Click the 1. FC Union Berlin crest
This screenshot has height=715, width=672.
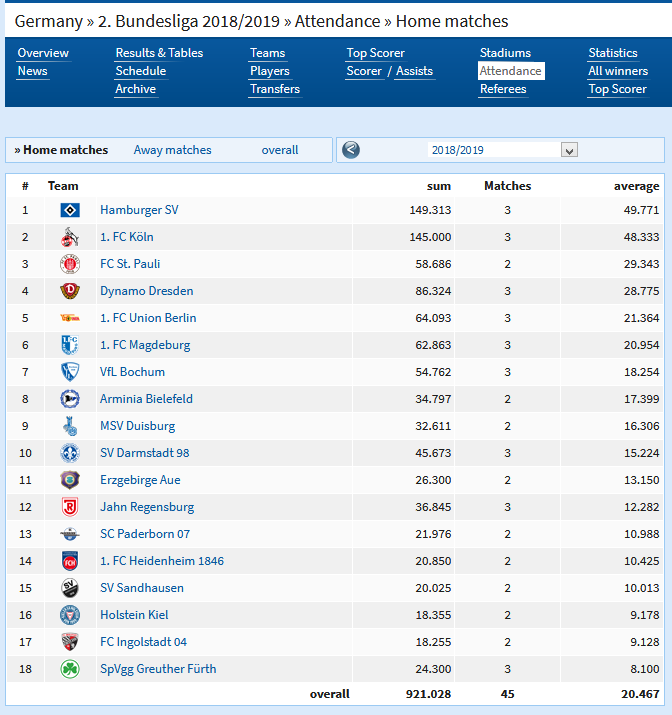(x=70, y=318)
